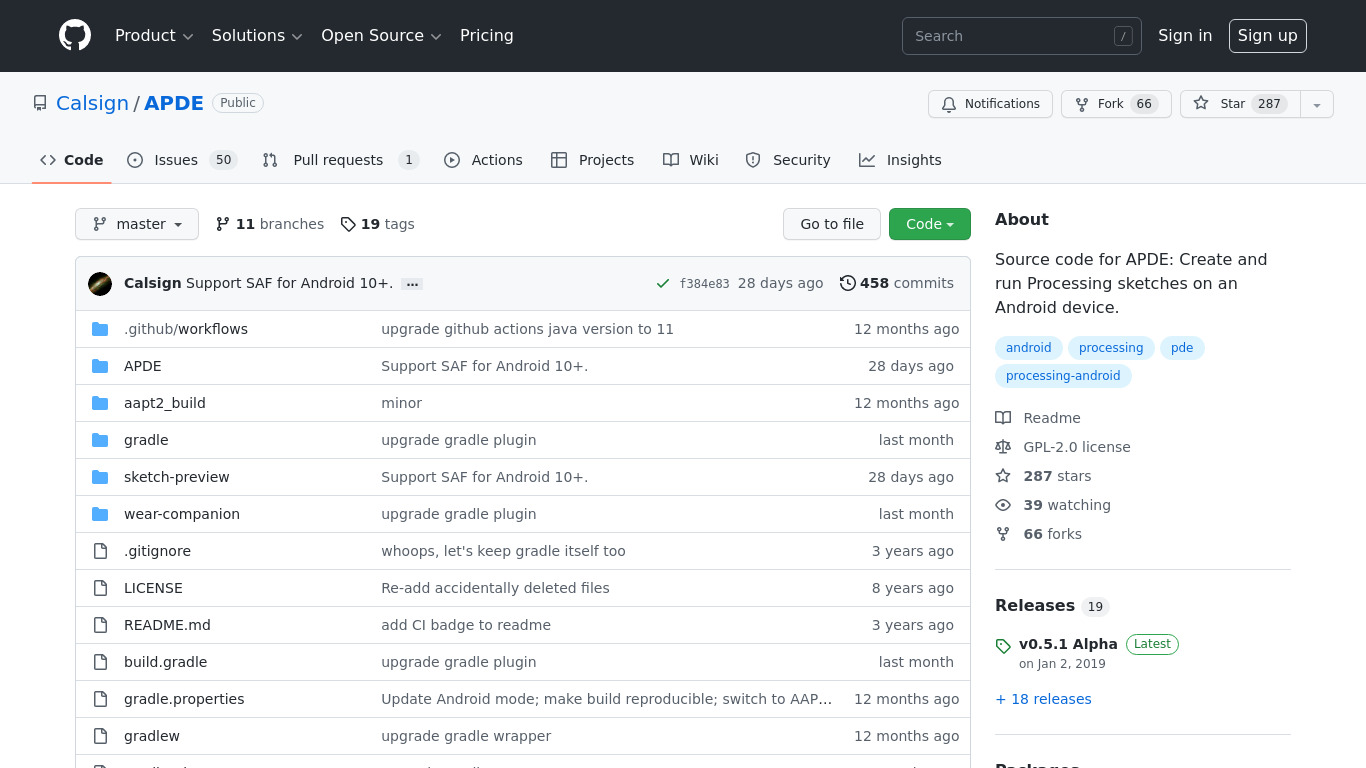Open the gradle folder name link
This screenshot has height=768, width=1366.
pyautogui.click(x=146, y=440)
